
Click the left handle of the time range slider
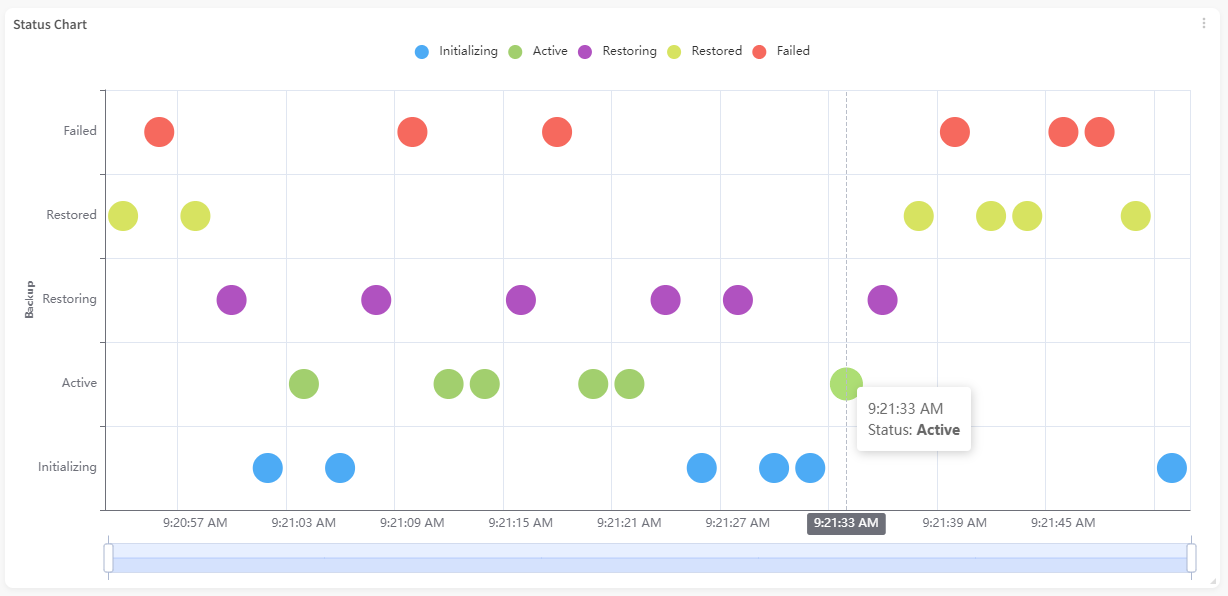(x=108, y=558)
